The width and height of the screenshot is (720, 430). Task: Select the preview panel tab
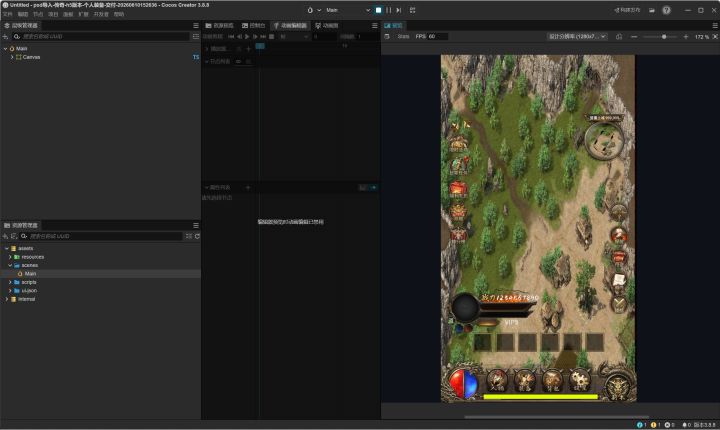(x=394, y=25)
